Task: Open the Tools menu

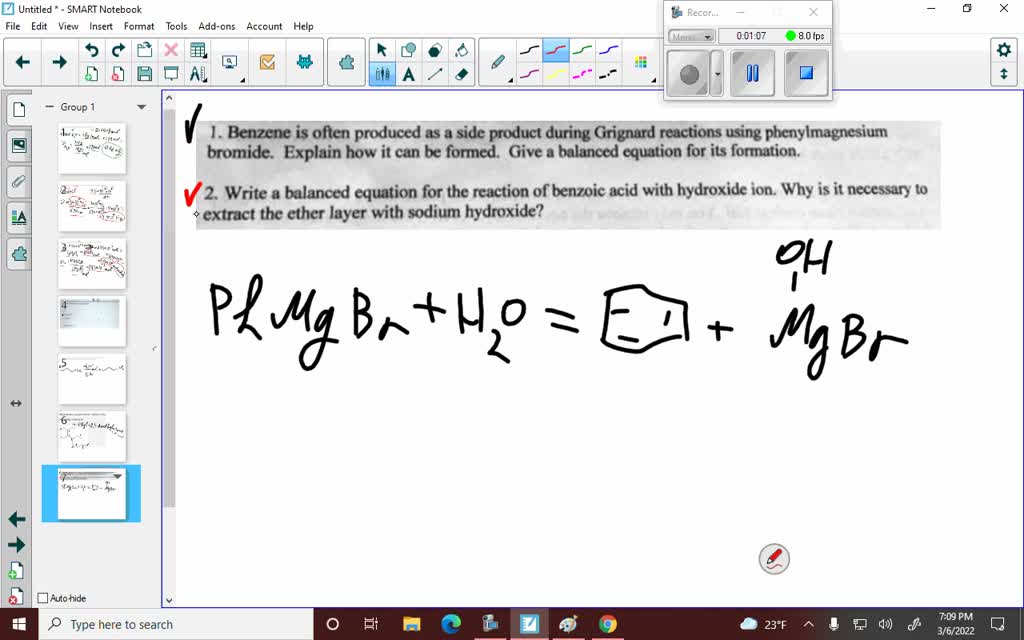Action: [176, 26]
